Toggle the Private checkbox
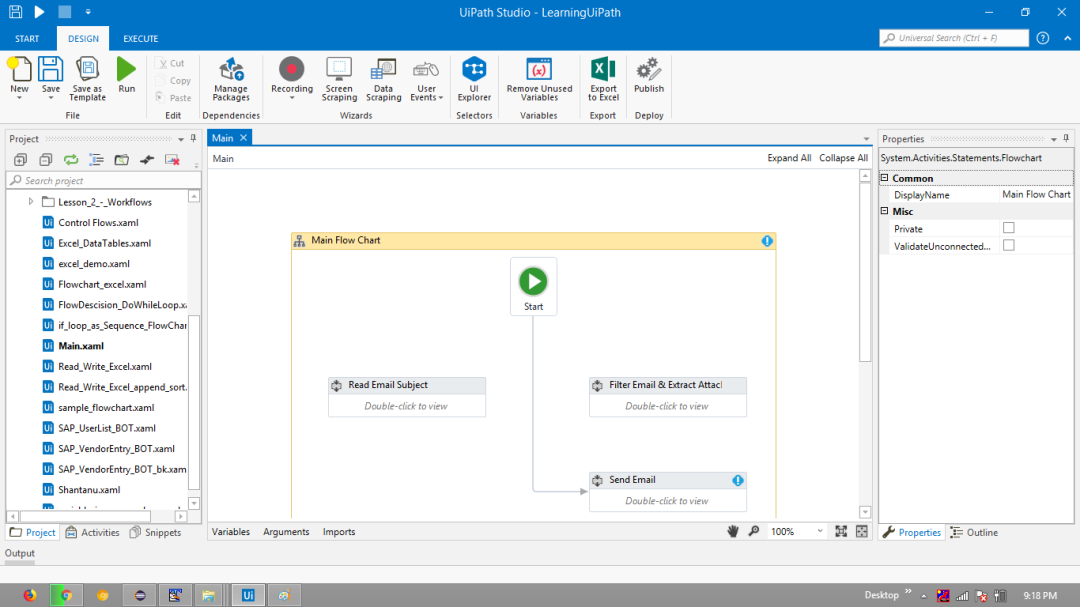1080x607 pixels. click(x=1008, y=228)
